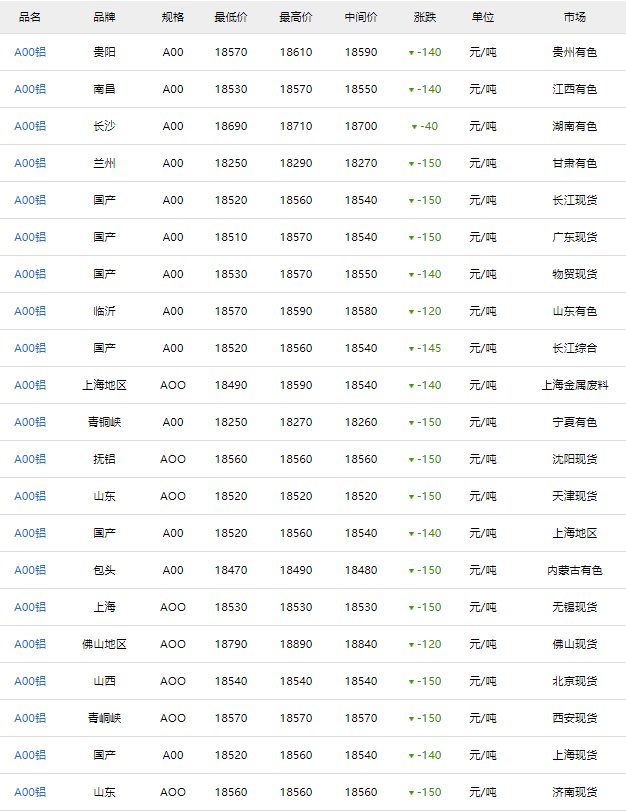This screenshot has height=811, width=626.
Task: Click the green down arrow in the 长沙 row
Action: pyautogui.click(x=415, y=127)
